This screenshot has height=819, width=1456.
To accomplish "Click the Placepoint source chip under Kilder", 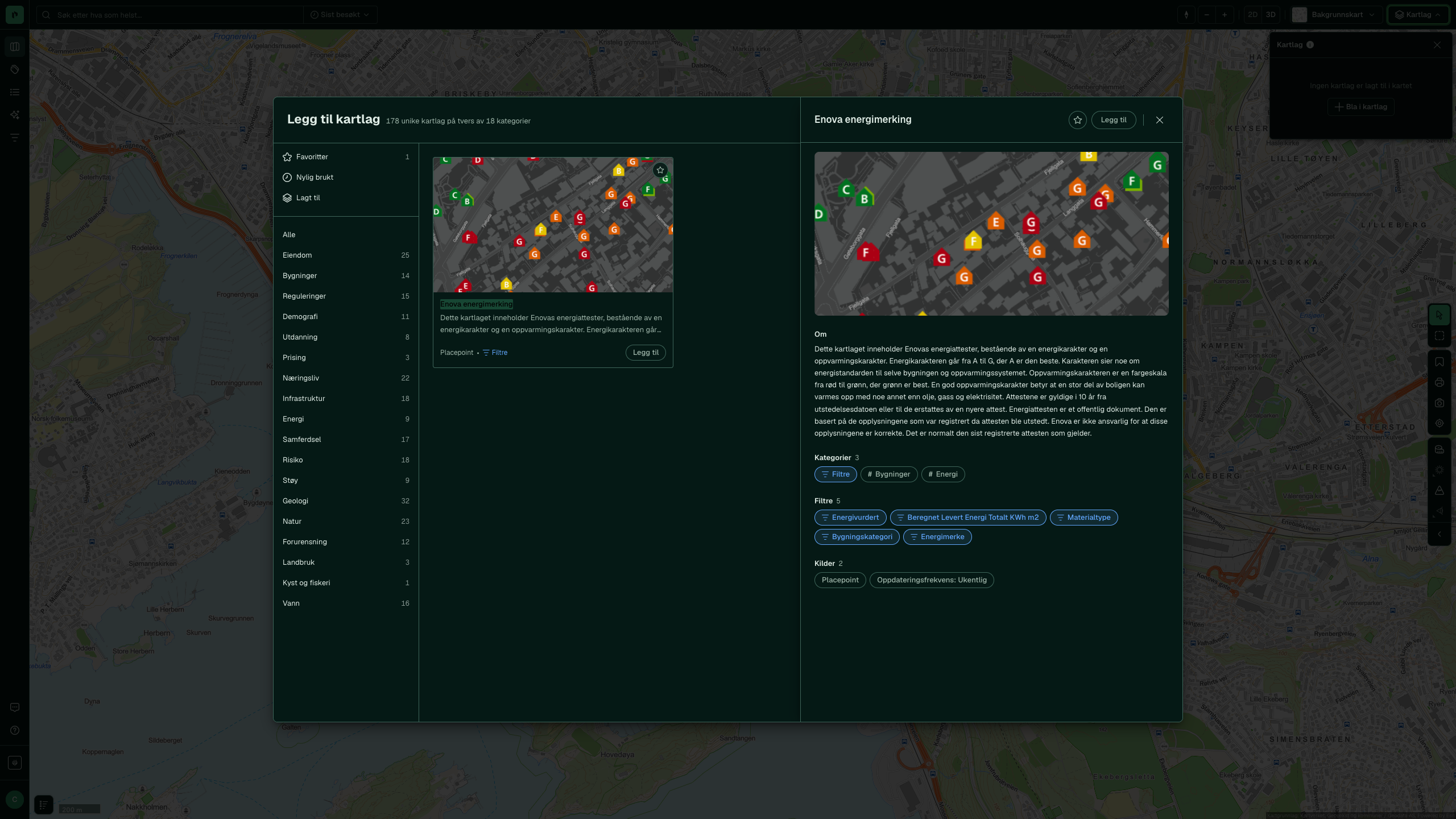I will (x=840, y=580).
